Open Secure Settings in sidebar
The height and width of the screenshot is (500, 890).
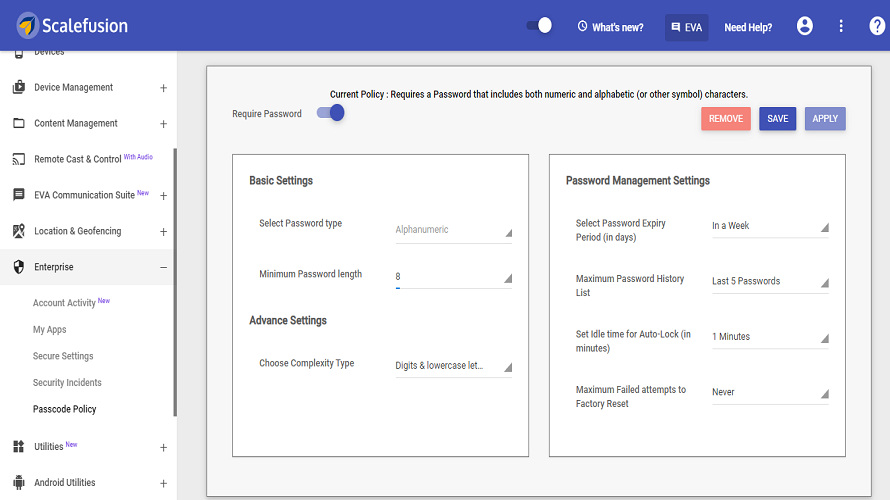[x=63, y=356]
